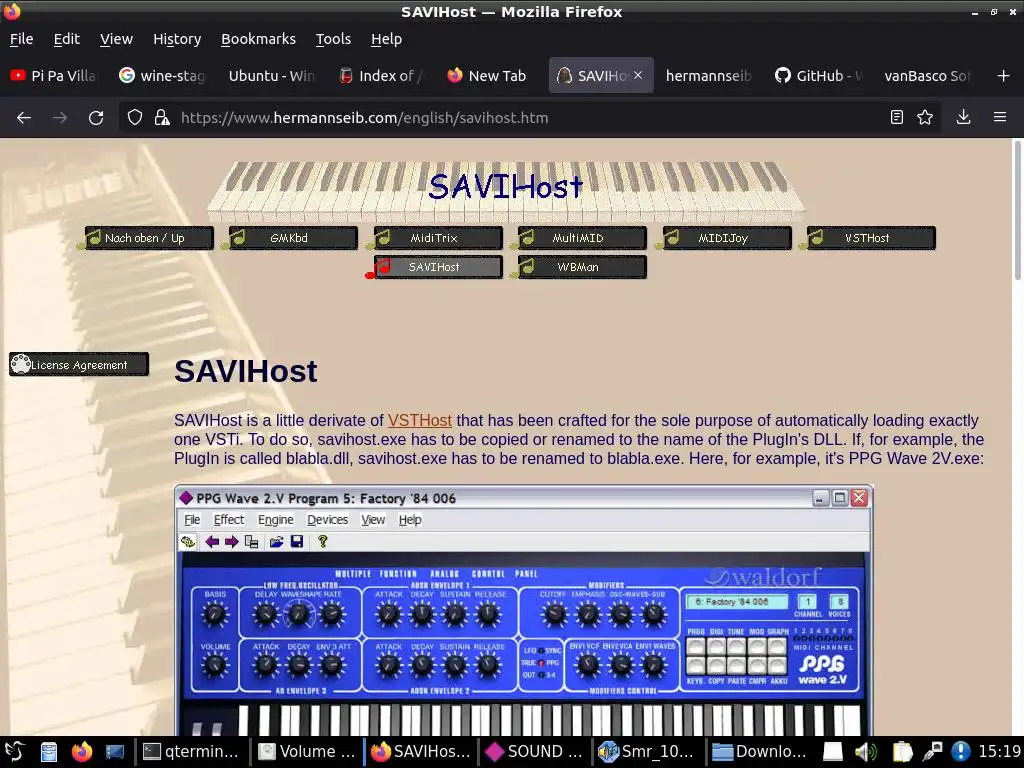Open the volume speaker tray icon
1024x768 pixels.
coord(866,752)
